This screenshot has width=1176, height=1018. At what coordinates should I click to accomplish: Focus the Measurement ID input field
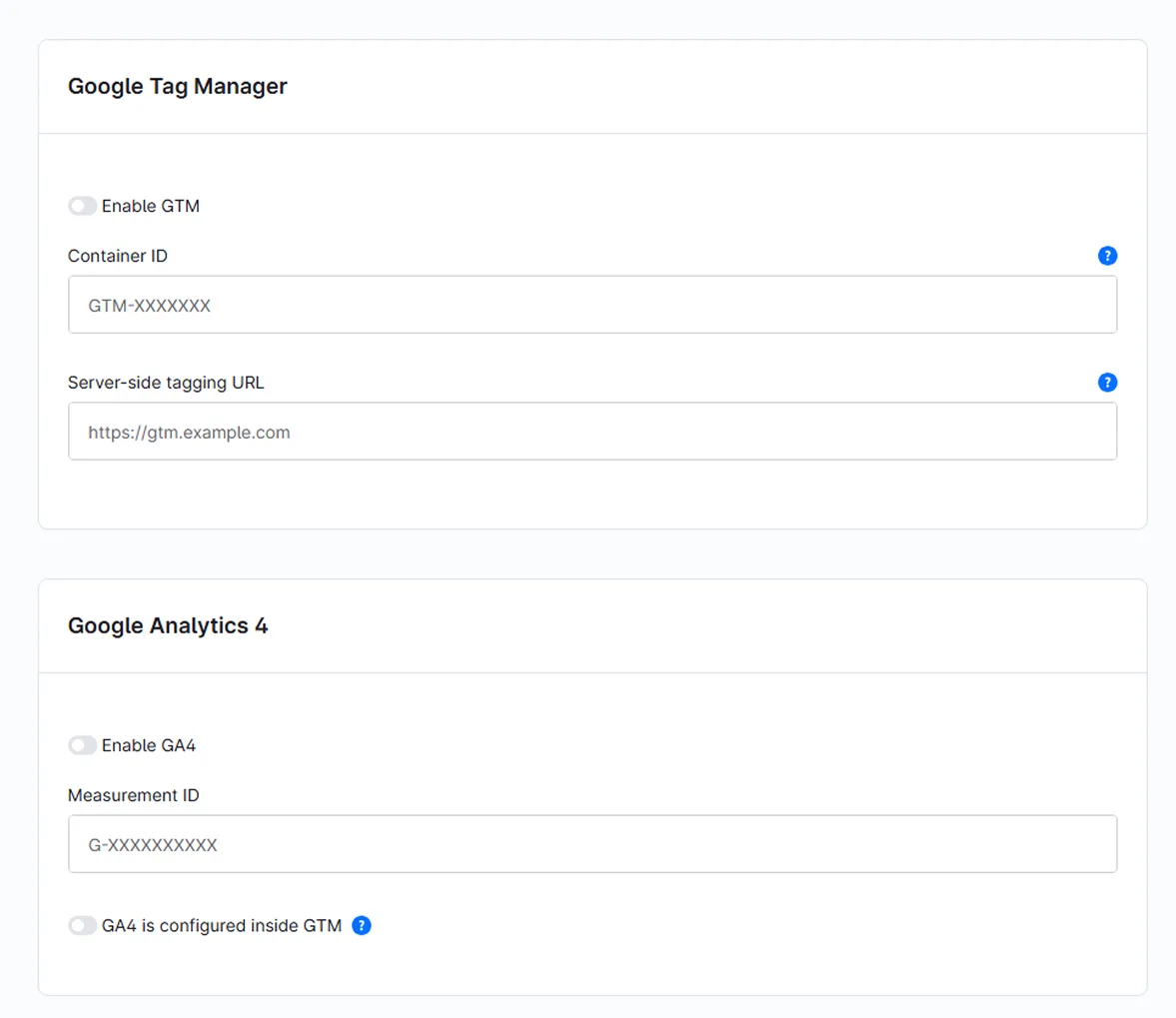tap(592, 844)
